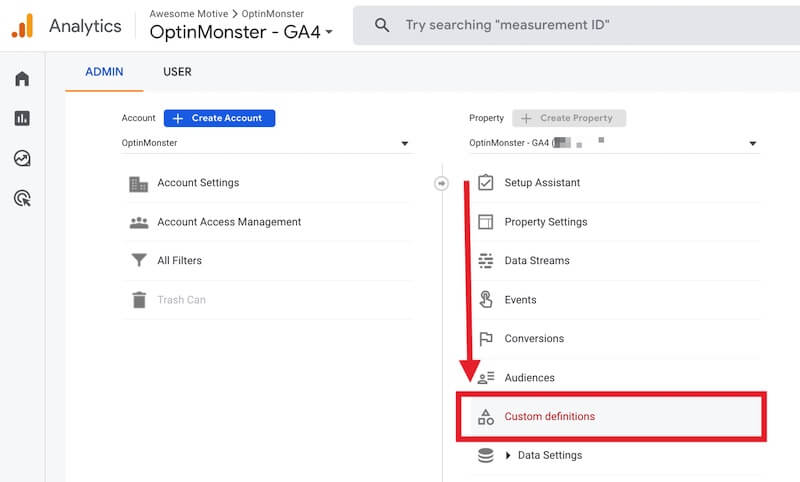Viewport: 800px width, 482px height.
Task: Click the Create Property button
Action: click(569, 118)
